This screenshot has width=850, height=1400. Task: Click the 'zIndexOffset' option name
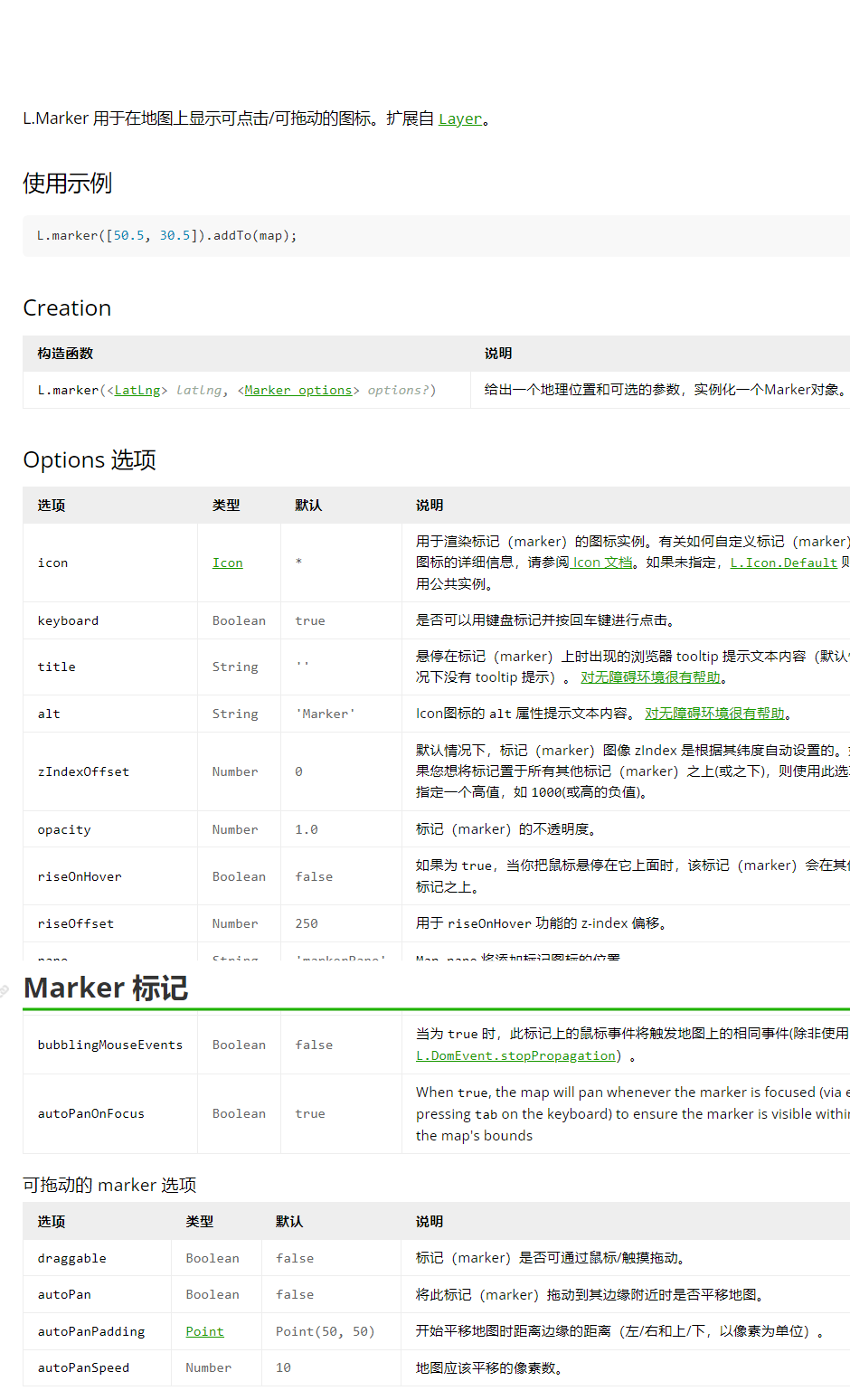[x=83, y=771]
